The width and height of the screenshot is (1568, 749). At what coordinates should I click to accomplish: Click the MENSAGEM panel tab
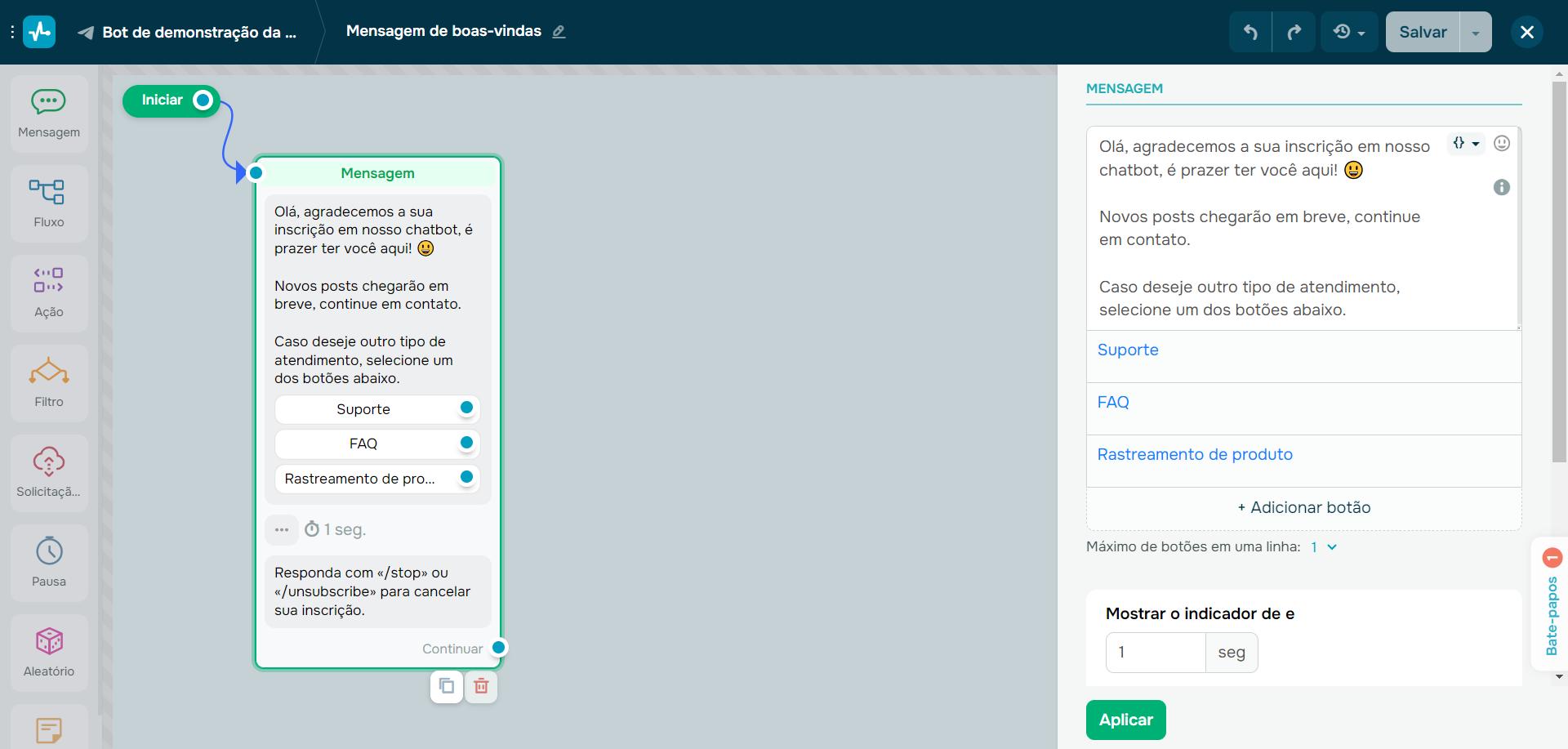tap(1124, 88)
